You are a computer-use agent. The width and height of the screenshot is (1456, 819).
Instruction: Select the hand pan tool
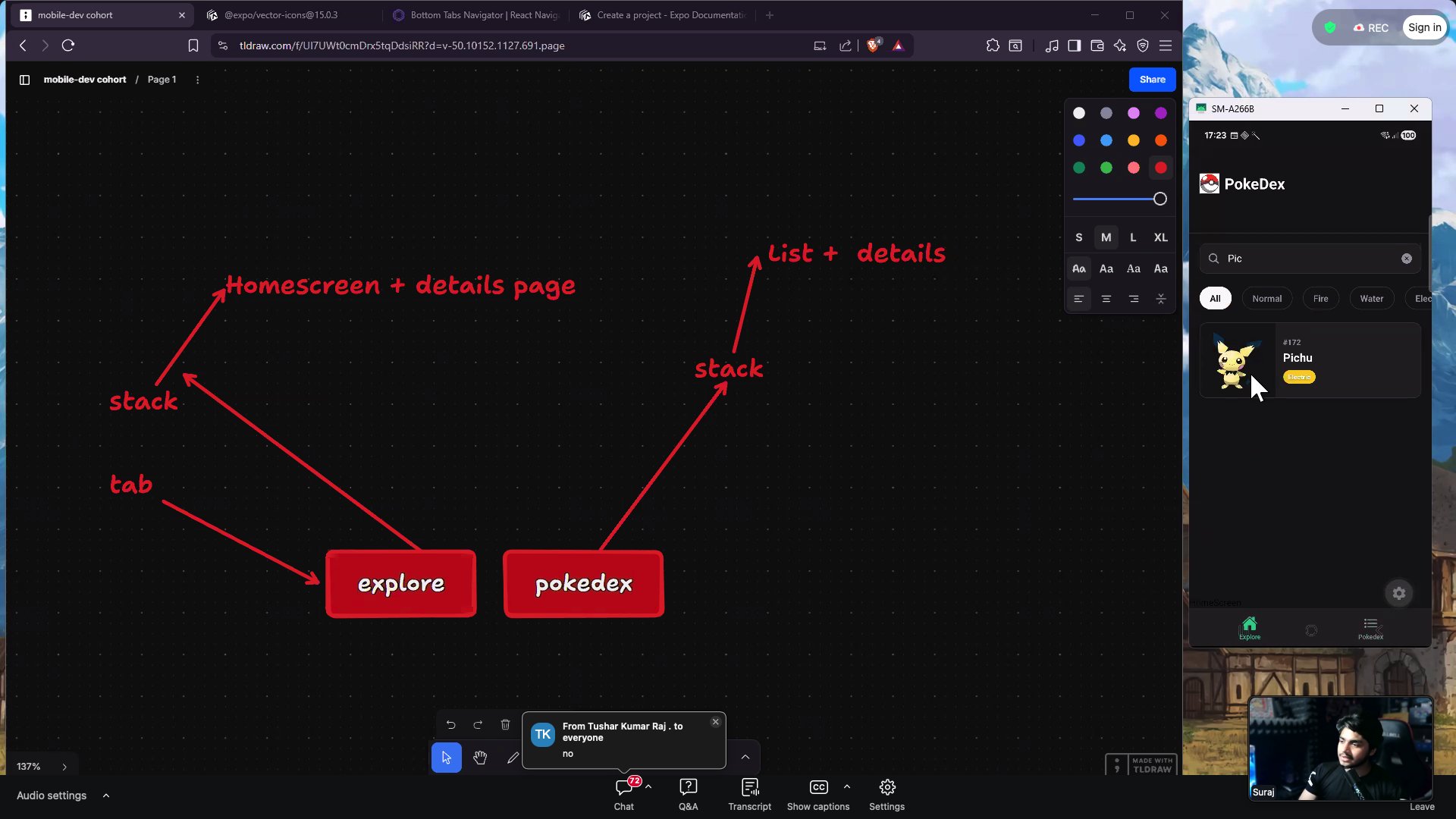click(x=480, y=758)
